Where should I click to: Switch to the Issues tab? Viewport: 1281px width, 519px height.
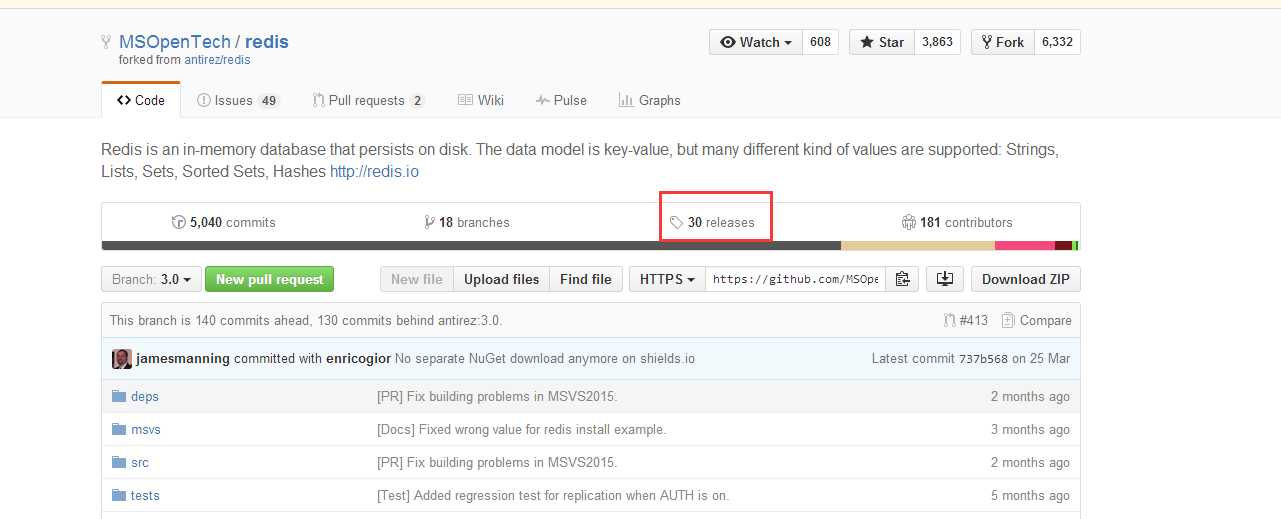coord(238,100)
